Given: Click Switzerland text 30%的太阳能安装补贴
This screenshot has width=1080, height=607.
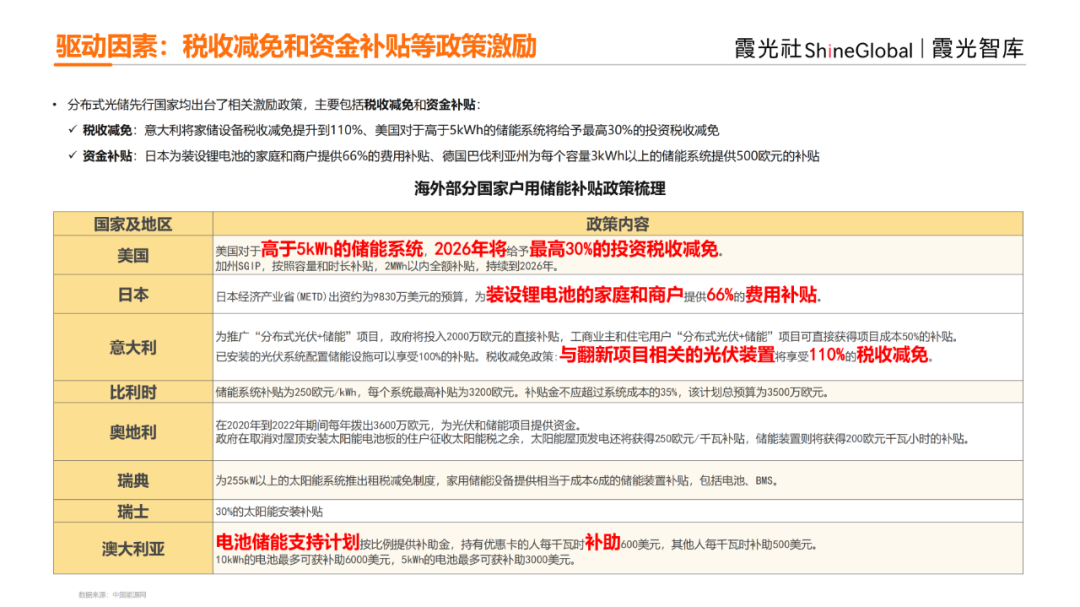Looking at the screenshot, I should [269, 511].
